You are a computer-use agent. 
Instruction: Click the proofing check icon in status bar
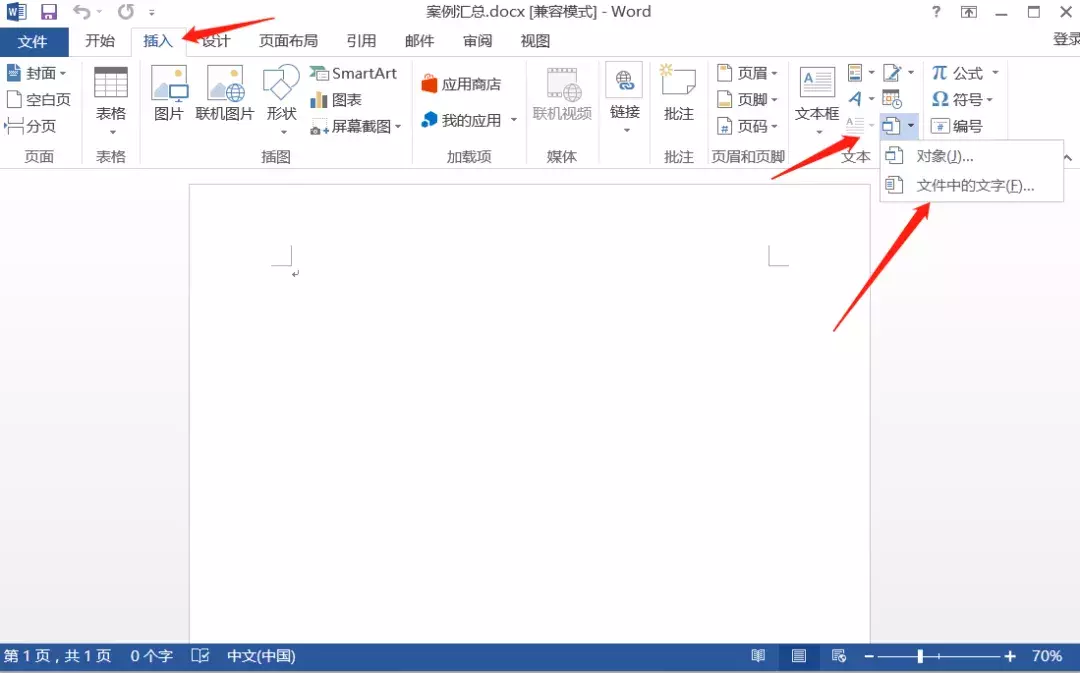(x=200, y=656)
